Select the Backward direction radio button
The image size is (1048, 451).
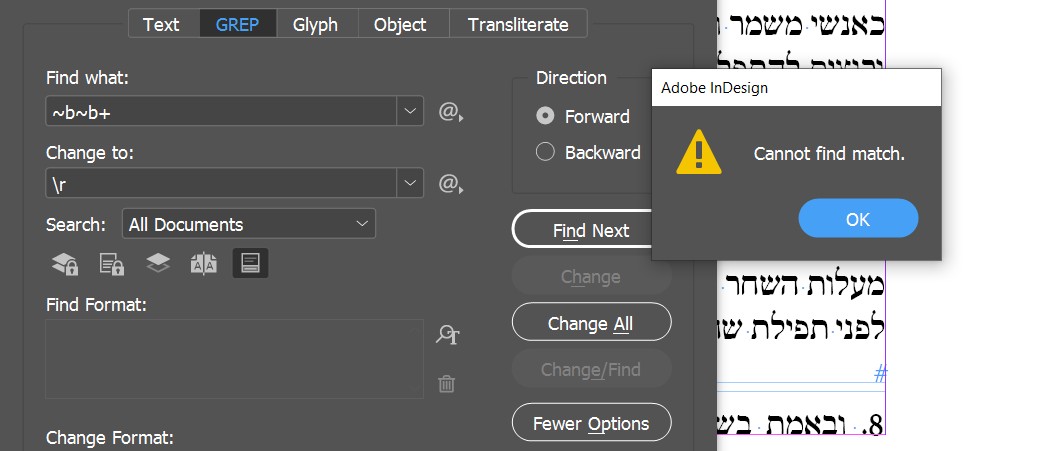tap(545, 152)
